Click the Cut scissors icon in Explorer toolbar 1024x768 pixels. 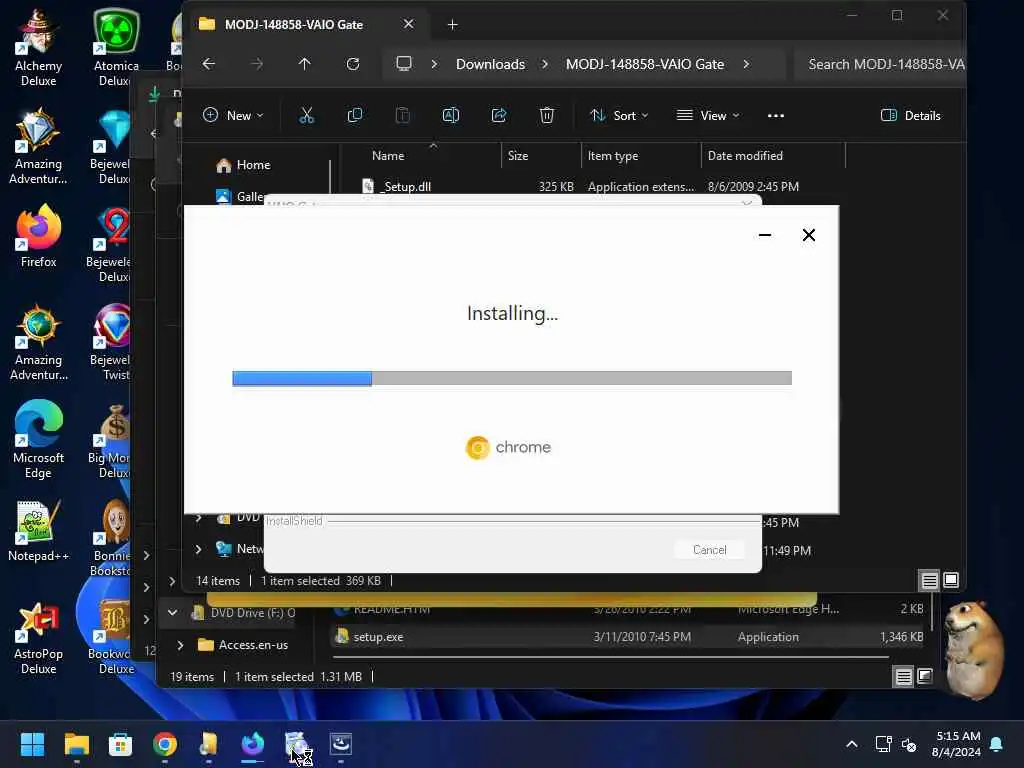[x=306, y=116]
